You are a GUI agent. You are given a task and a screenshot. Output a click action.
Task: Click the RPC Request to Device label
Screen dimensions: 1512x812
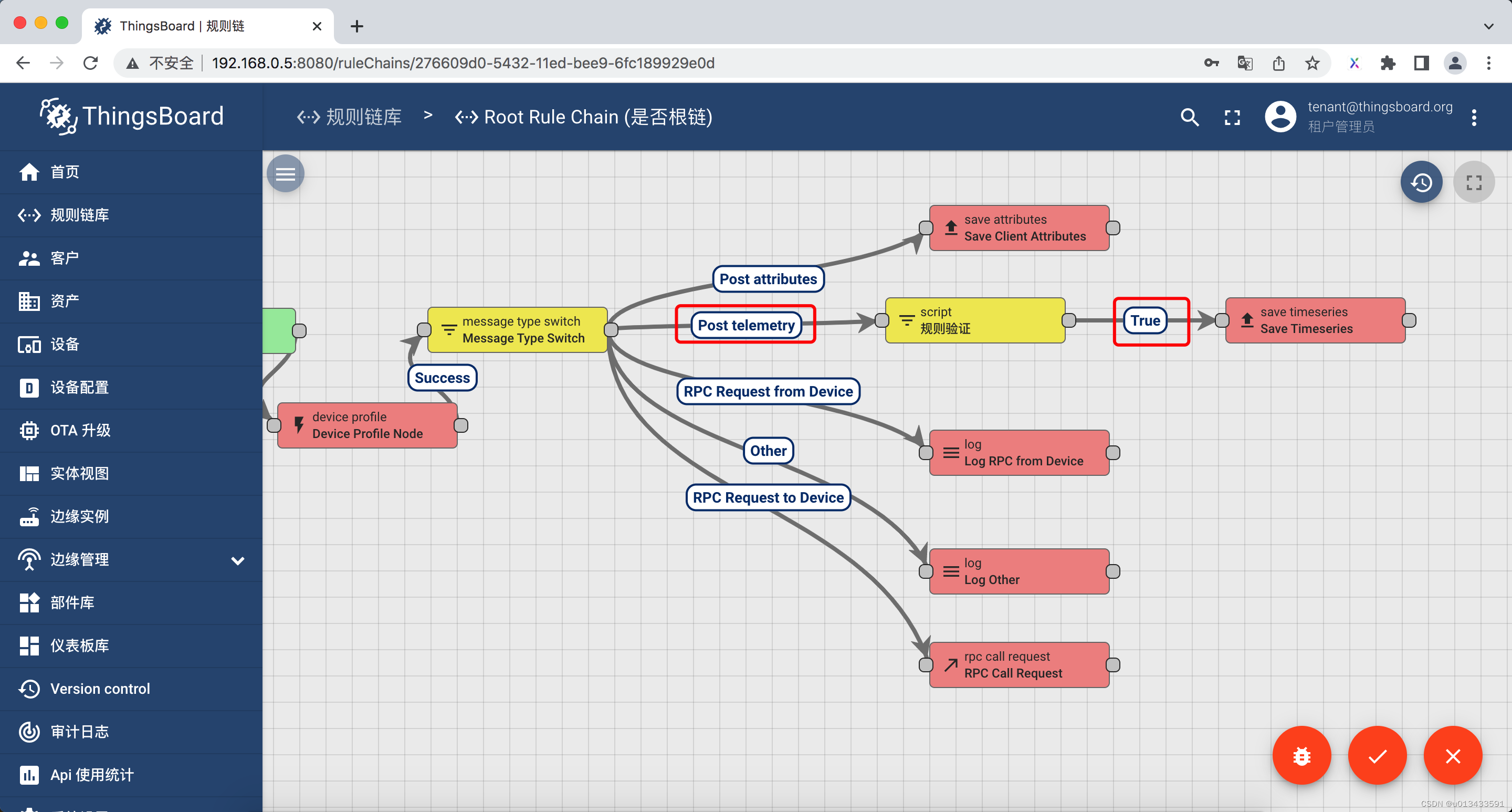(x=768, y=497)
